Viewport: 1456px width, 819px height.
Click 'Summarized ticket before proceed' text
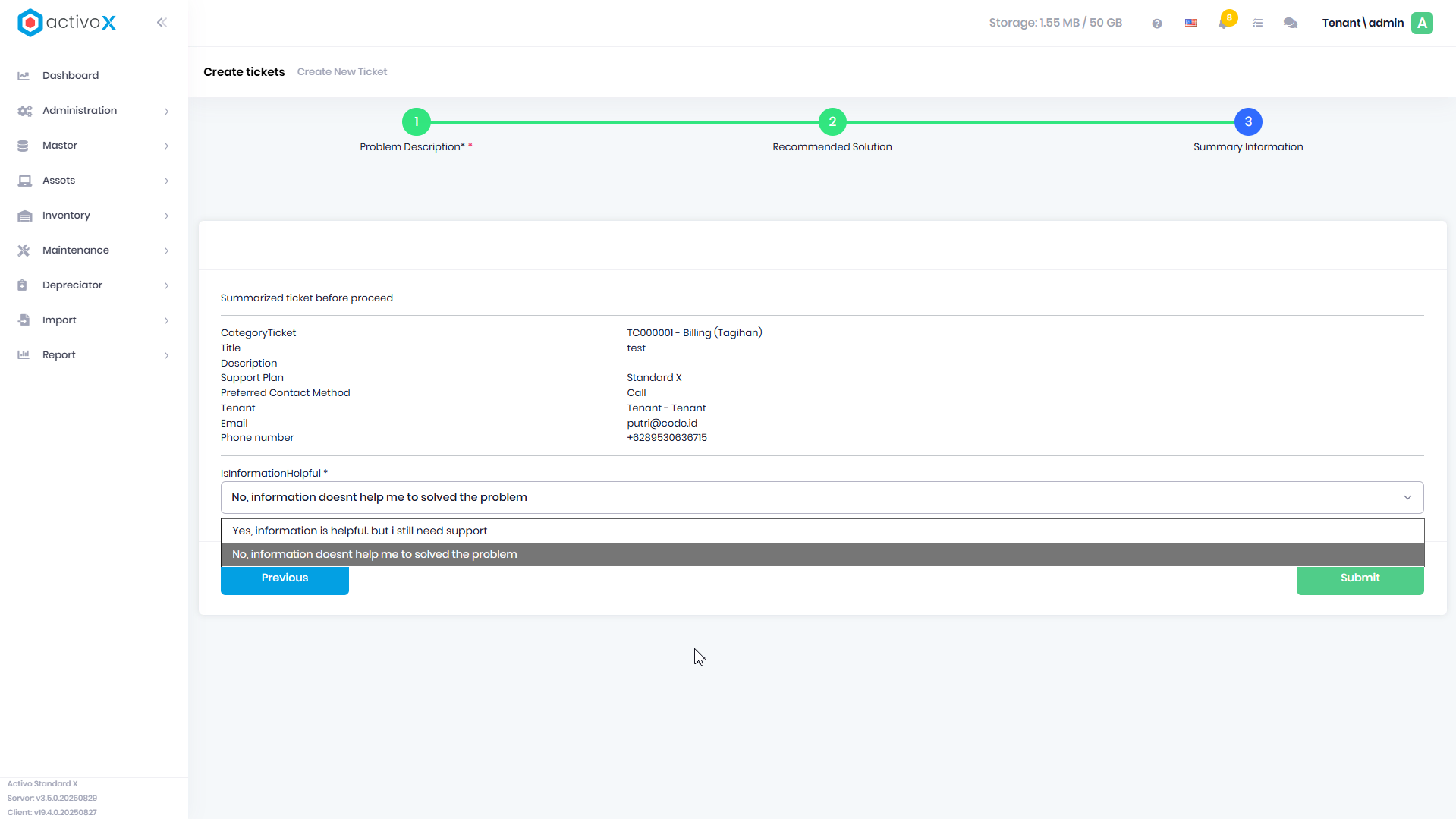(307, 298)
